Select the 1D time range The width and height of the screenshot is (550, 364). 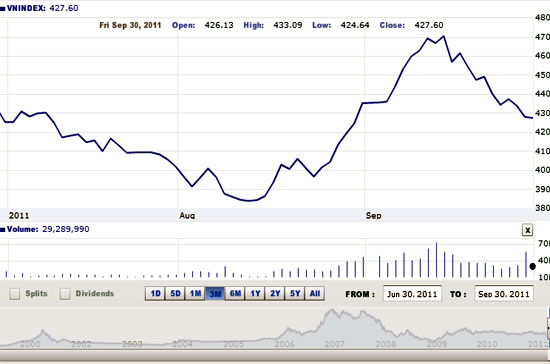coord(155,294)
